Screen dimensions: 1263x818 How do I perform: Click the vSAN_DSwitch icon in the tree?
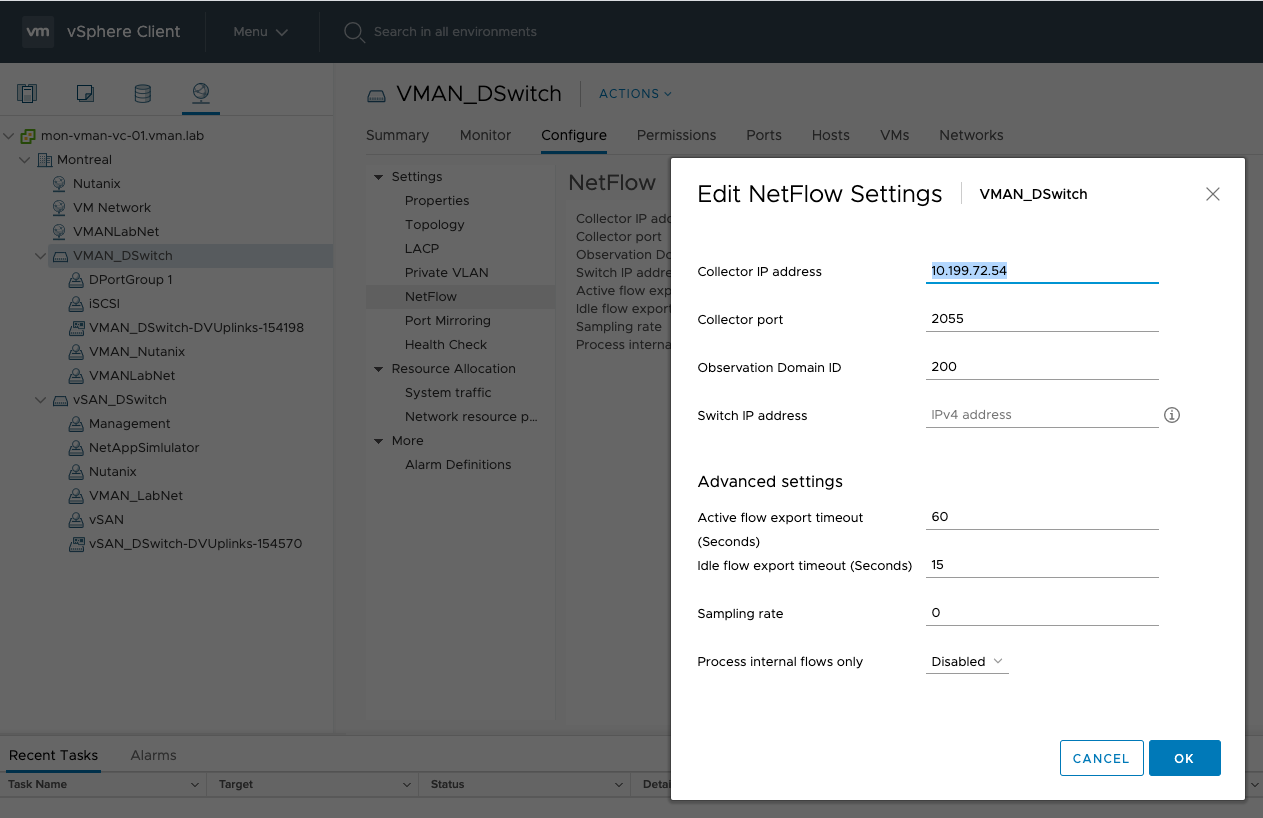(x=60, y=400)
